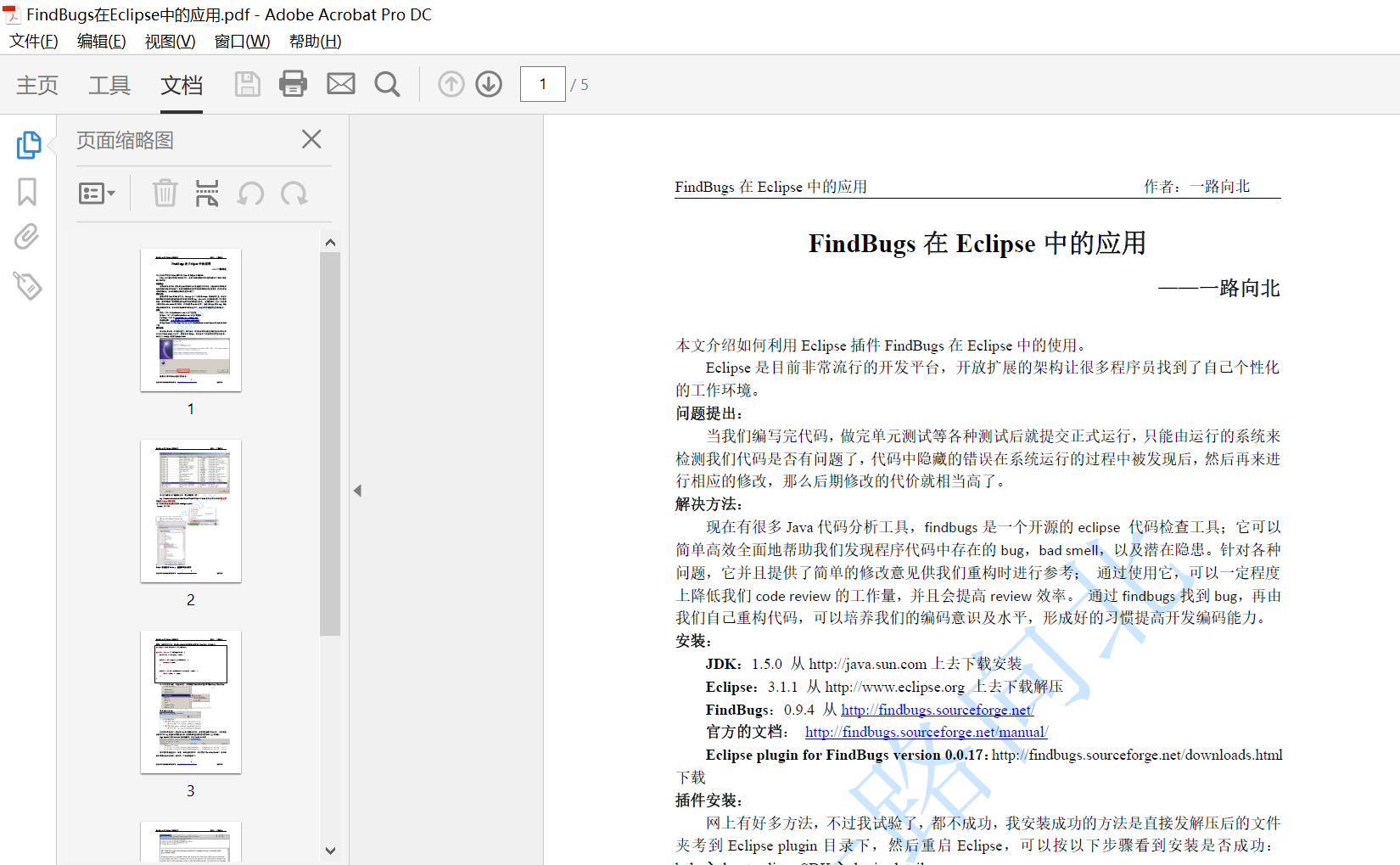1400x865 pixels.
Task: Print the document with printer icon
Action: click(x=294, y=84)
